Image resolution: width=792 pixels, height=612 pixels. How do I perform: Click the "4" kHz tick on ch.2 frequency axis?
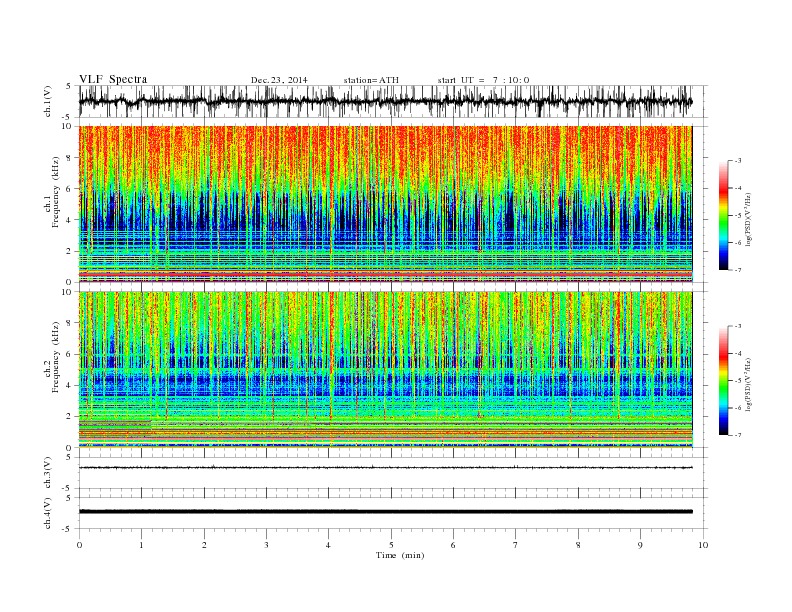pos(70,386)
